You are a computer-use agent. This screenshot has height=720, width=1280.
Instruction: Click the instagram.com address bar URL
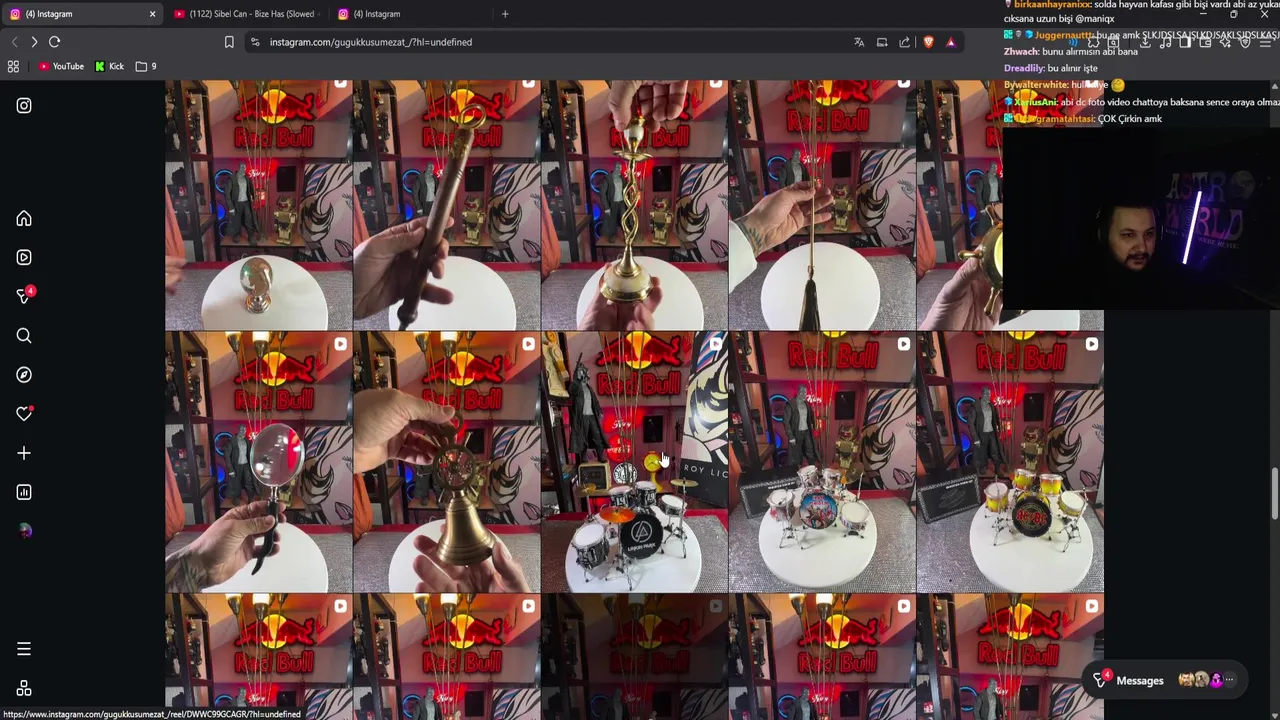point(371,42)
